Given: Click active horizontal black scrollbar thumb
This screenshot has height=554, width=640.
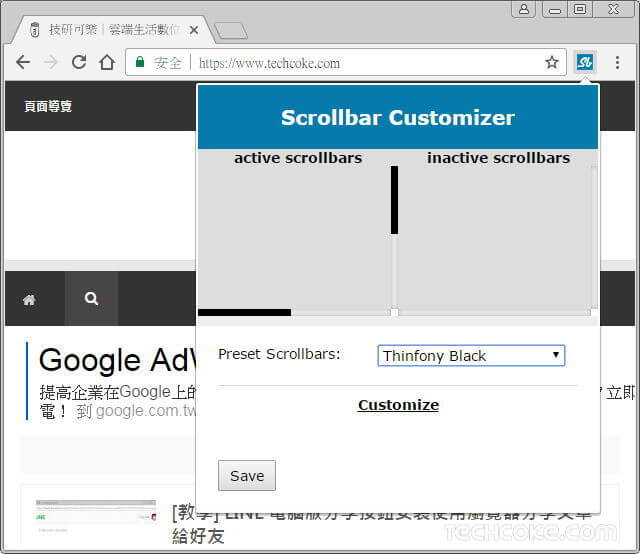Looking at the screenshot, I should point(244,313).
